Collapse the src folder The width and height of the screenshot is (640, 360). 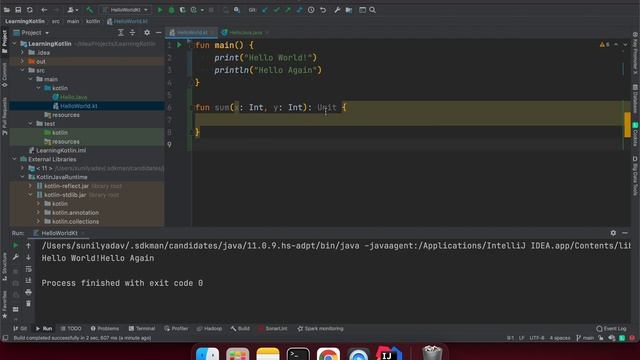[22, 70]
